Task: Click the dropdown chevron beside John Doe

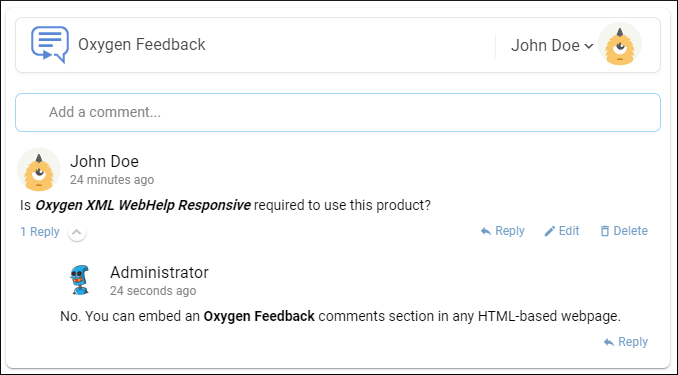Action: (x=588, y=46)
